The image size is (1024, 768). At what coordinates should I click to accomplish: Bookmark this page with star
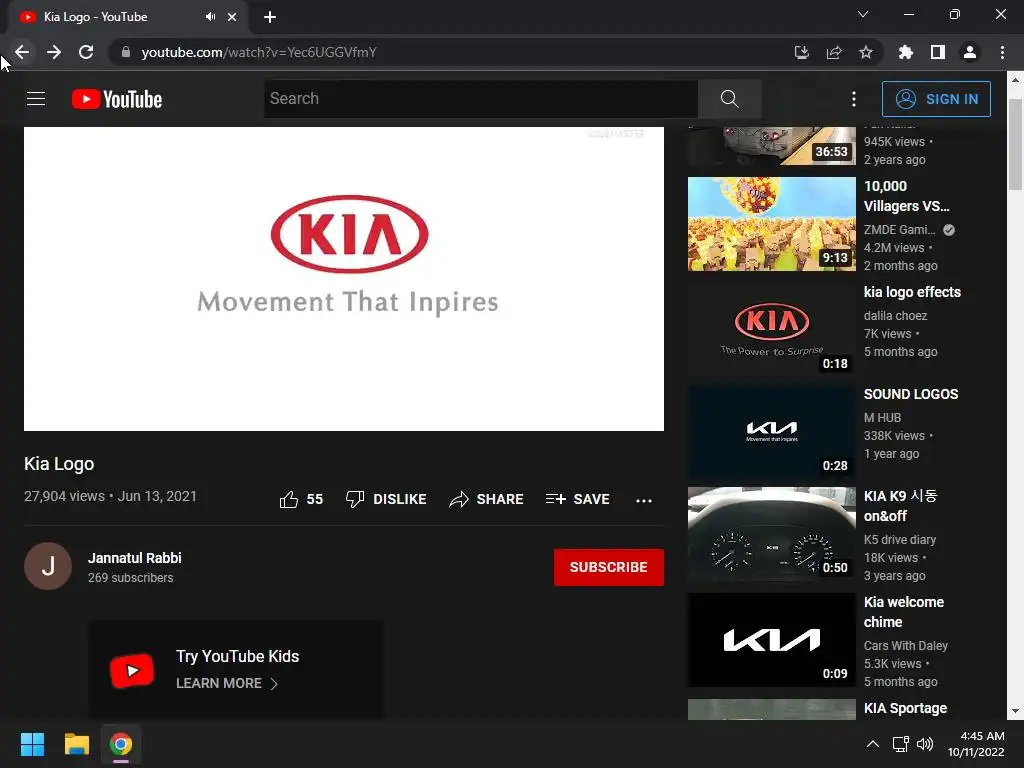coord(866,52)
